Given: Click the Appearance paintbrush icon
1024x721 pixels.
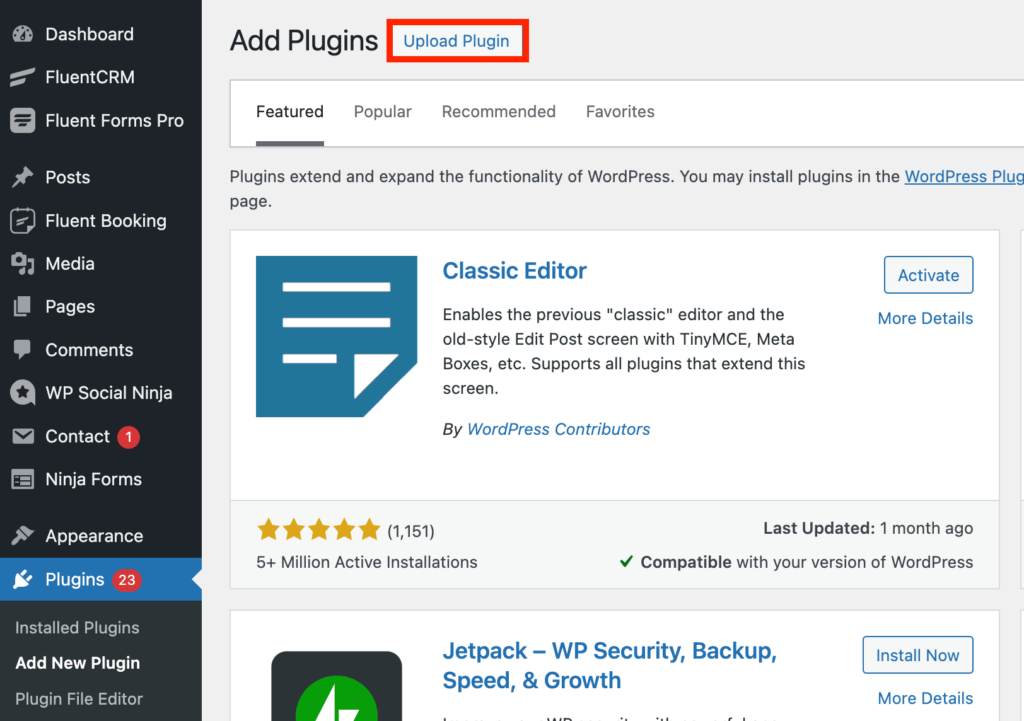Looking at the screenshot, I should [22, 536].
